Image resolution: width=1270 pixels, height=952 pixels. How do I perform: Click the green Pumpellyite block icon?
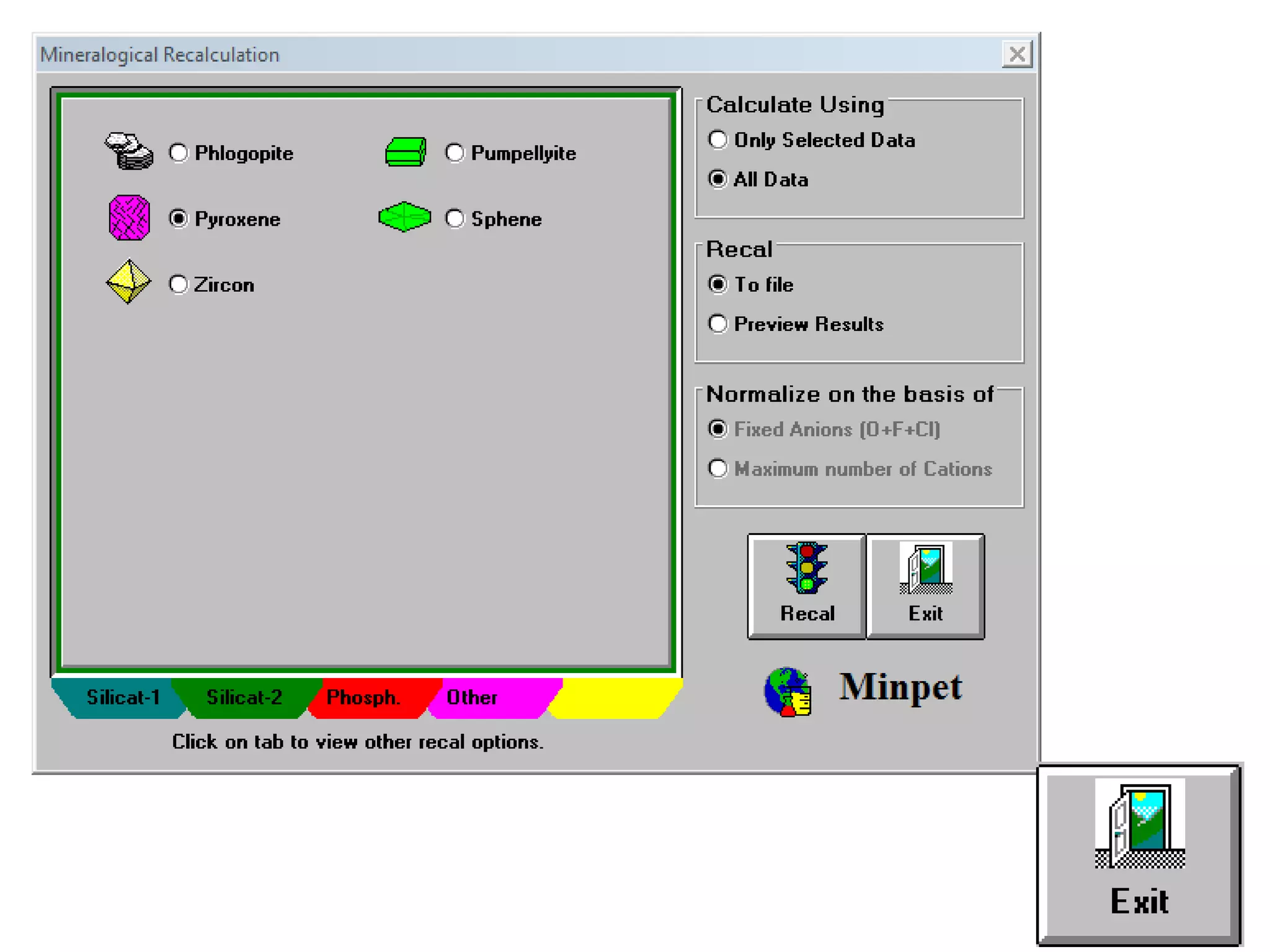click(x=406, y=152)
